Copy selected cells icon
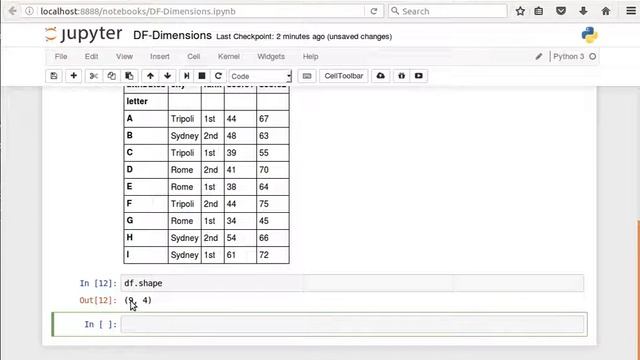Viewport: 640px width, 360px height. coord(111,76)
